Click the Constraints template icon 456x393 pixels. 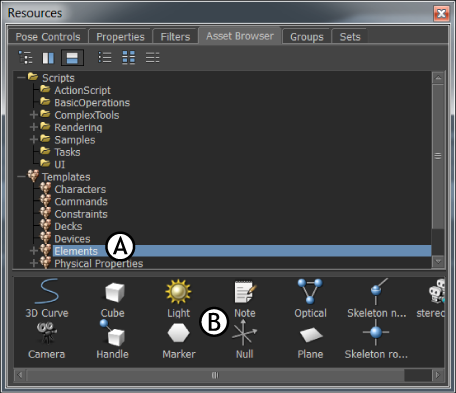(x=45, y=213)
